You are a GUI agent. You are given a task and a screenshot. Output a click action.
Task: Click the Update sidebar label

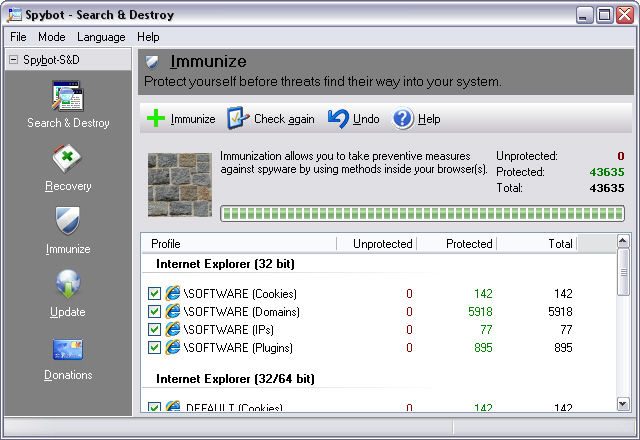click(68, 312)
